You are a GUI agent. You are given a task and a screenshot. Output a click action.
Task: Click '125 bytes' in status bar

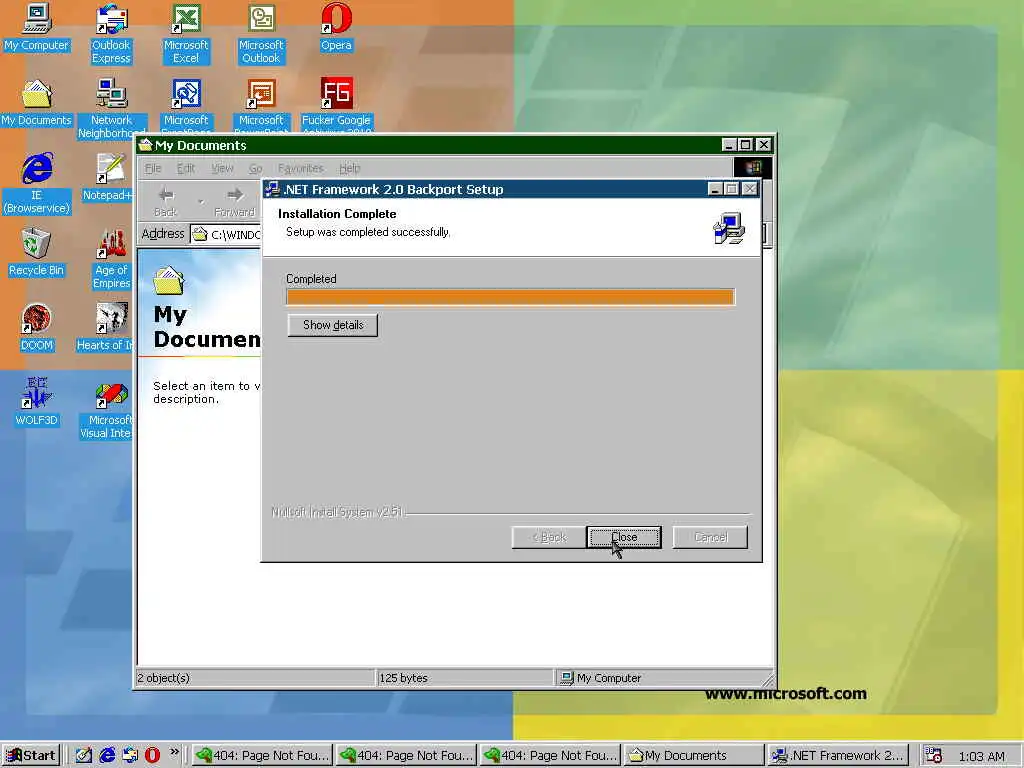[x=404, y=678]
